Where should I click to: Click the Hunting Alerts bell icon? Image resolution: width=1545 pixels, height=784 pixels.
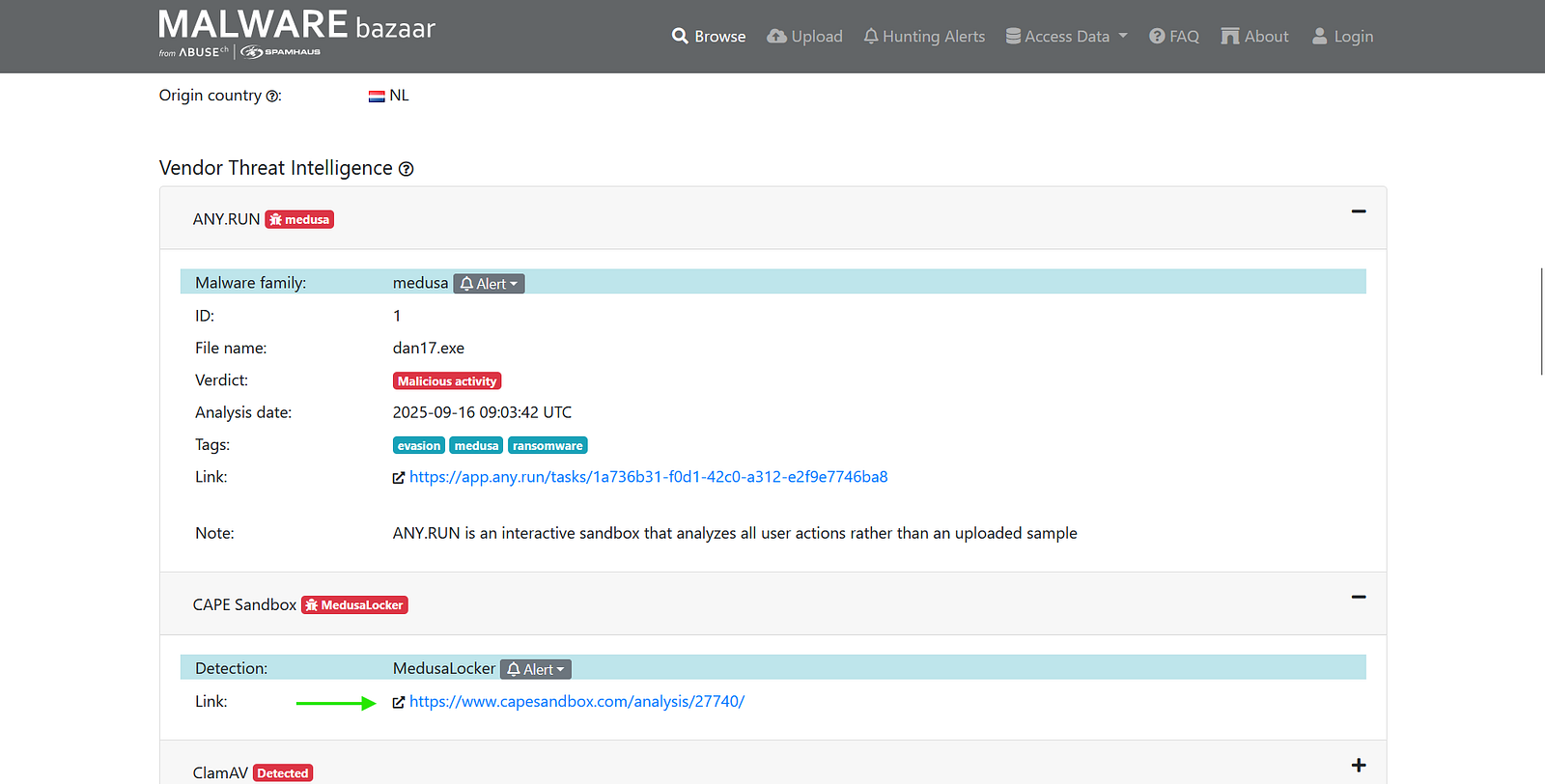[x=871, y=36]
